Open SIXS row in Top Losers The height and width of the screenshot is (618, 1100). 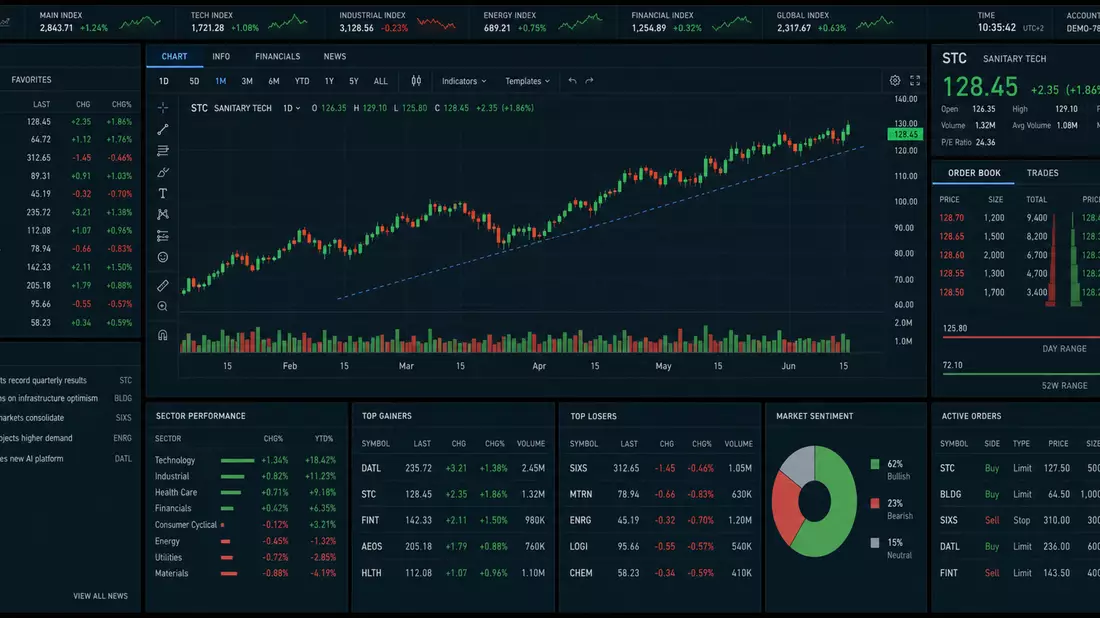pos(660,468)
